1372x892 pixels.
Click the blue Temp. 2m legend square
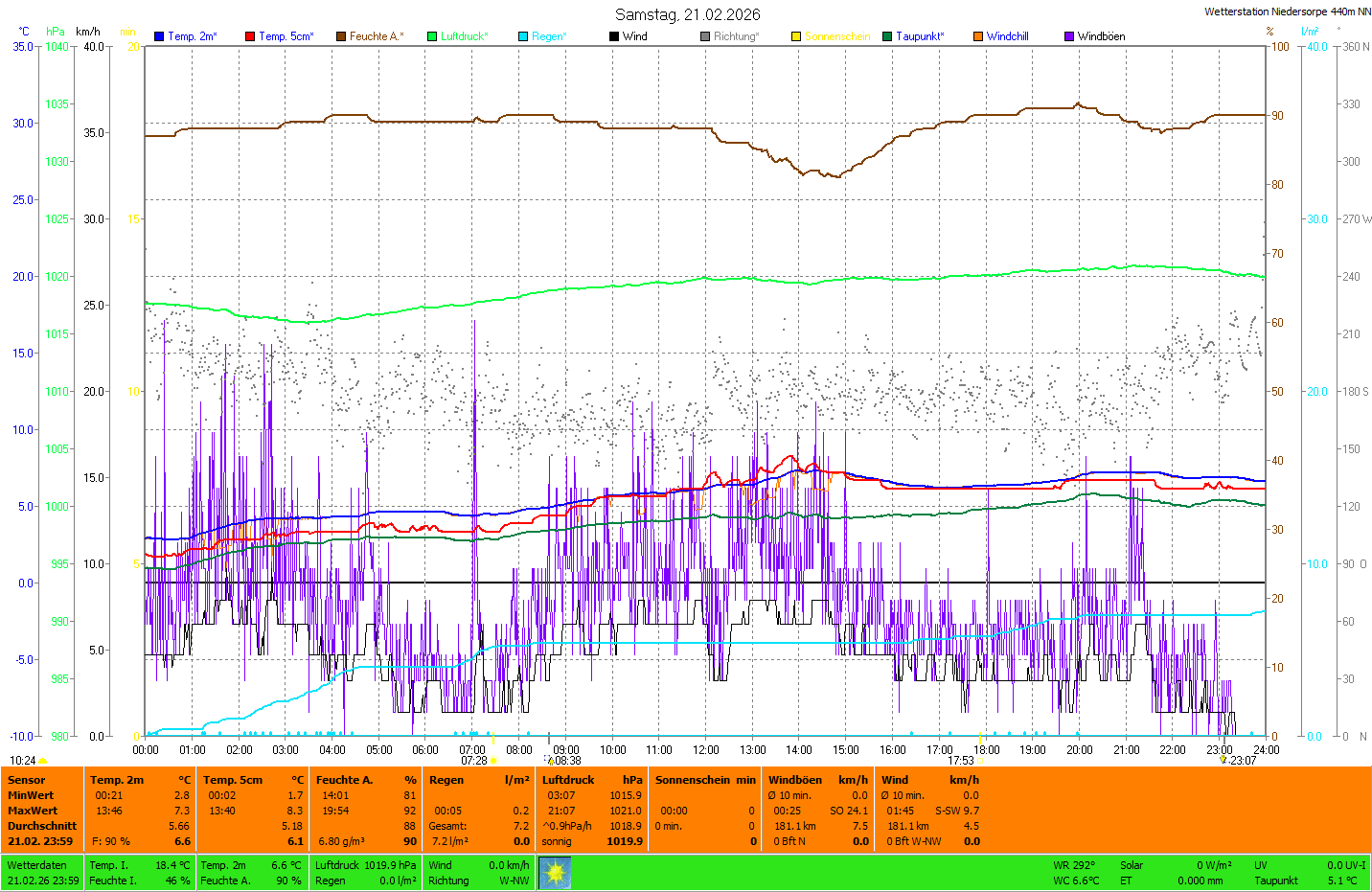coord(159,36)
